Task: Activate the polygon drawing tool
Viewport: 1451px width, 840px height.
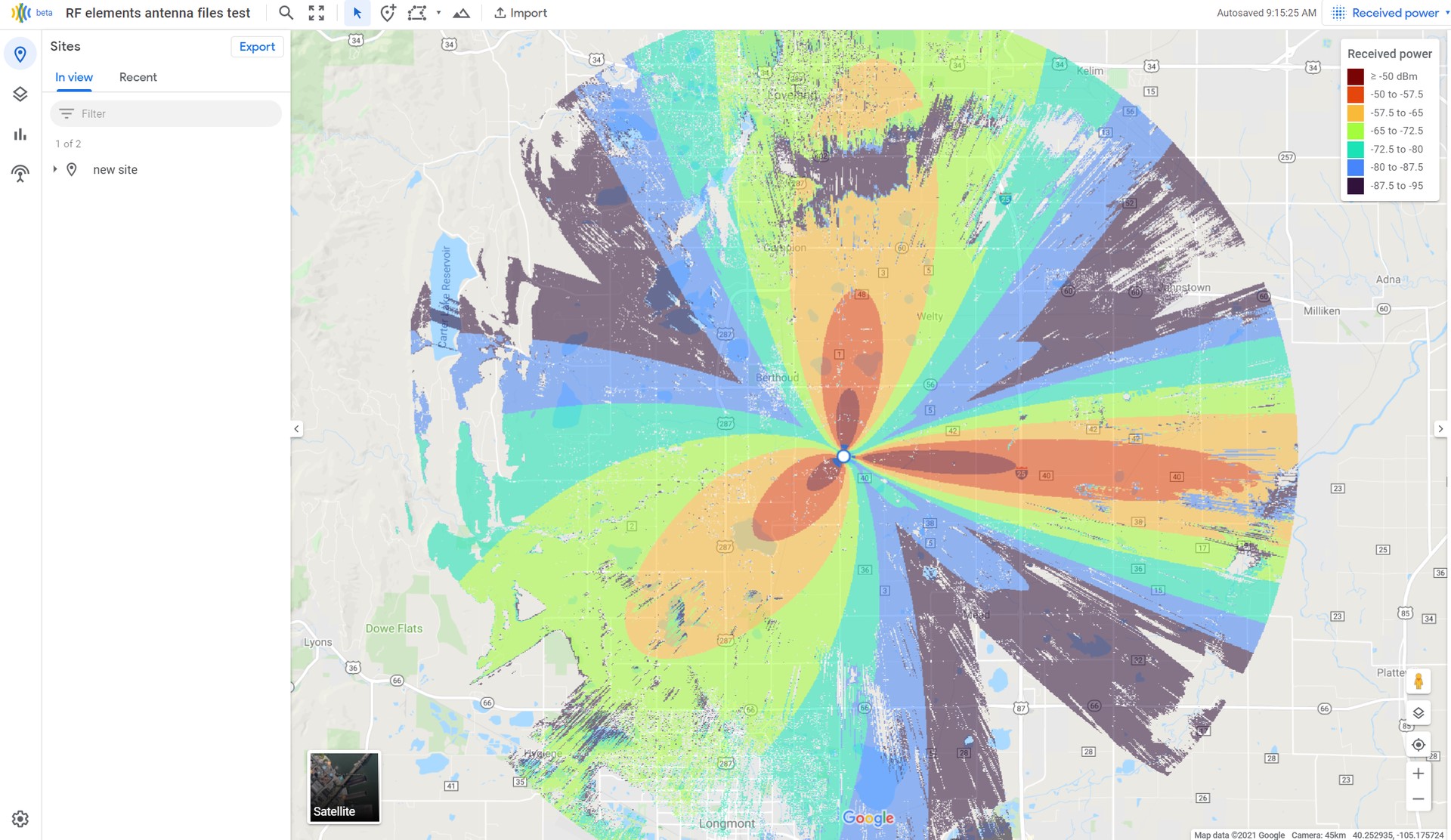Action: tap(416, 13)
